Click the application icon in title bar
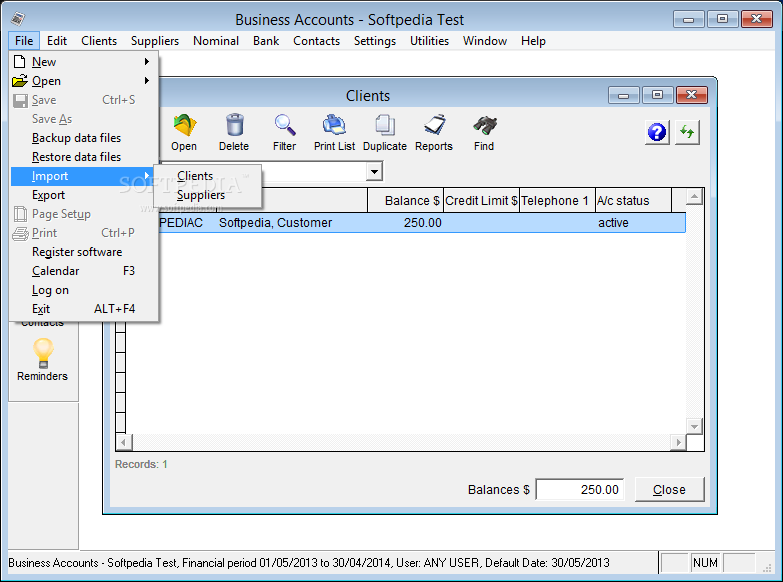The image size is (783, 582). pyautogui.click(x=18, y=19)
